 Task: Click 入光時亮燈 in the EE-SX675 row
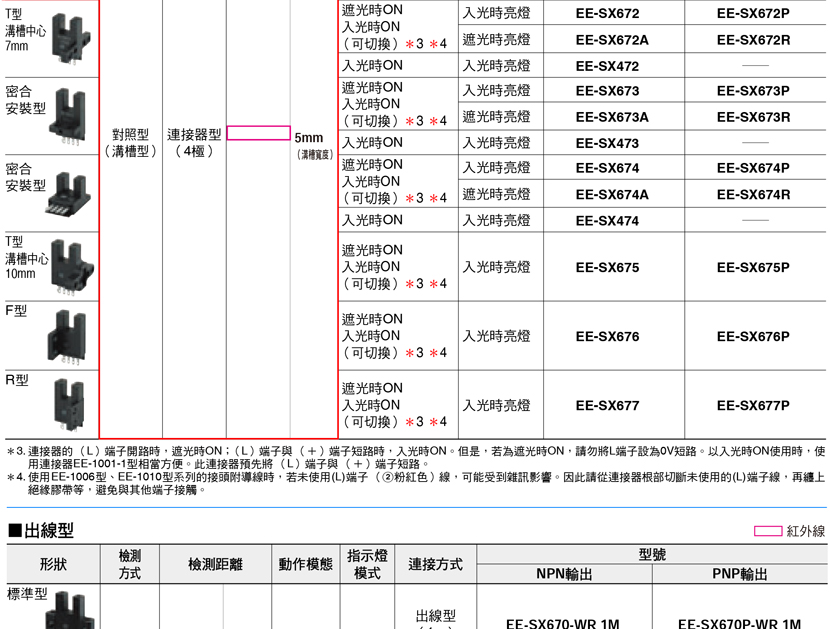coord(497,267)
